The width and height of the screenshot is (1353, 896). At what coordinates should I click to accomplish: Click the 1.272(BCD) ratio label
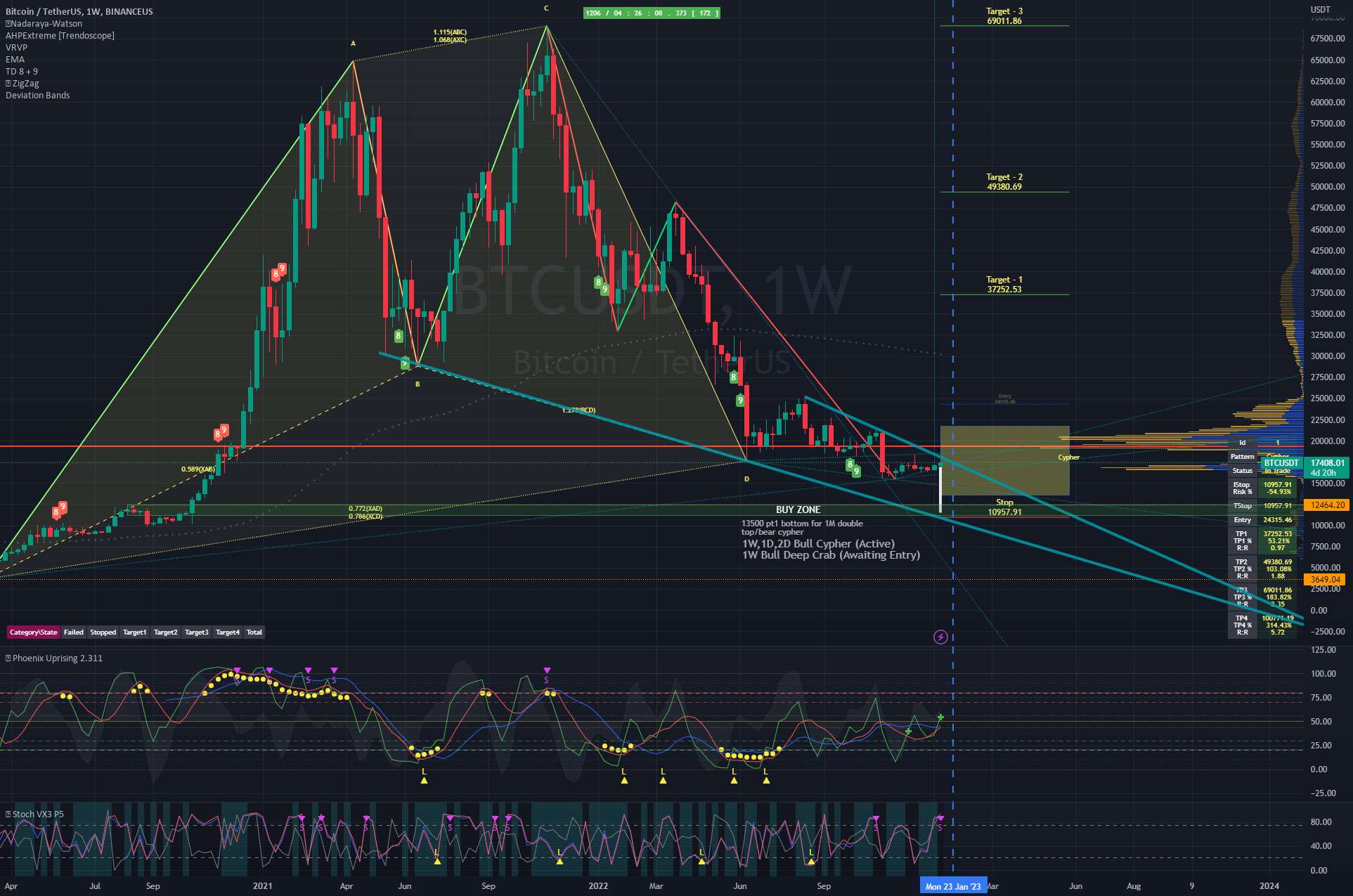[579, 410]
